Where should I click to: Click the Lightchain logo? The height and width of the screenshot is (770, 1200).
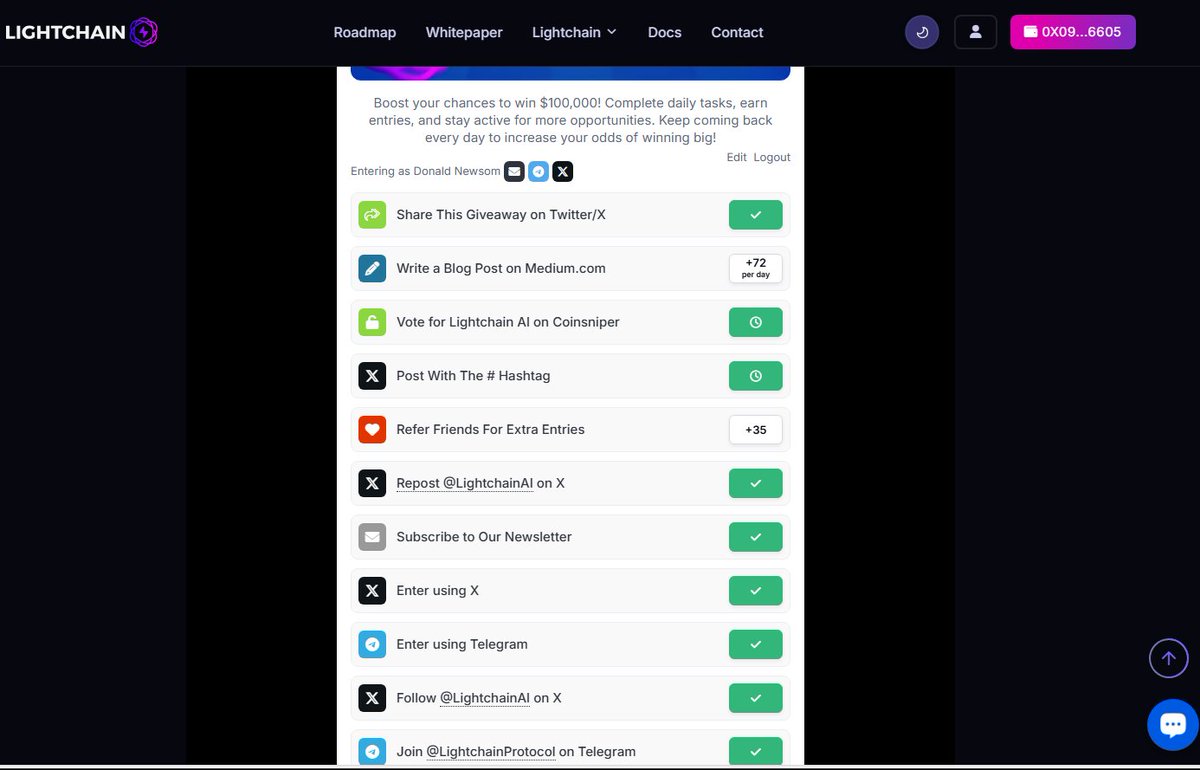coord(82,32)
